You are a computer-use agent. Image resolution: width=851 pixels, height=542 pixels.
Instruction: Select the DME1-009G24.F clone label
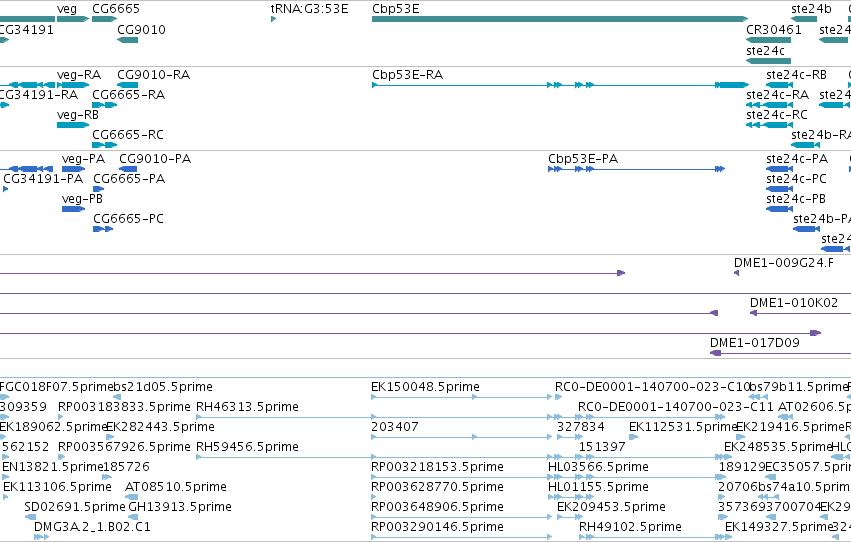[x=784, y=263]
